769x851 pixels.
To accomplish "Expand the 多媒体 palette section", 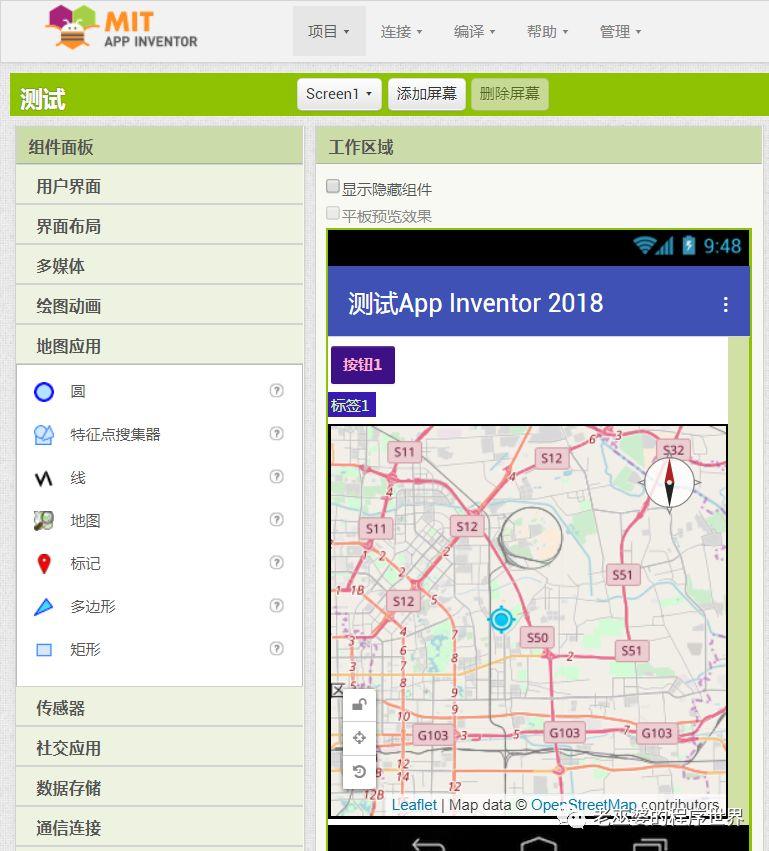I will tap(159, 266).
